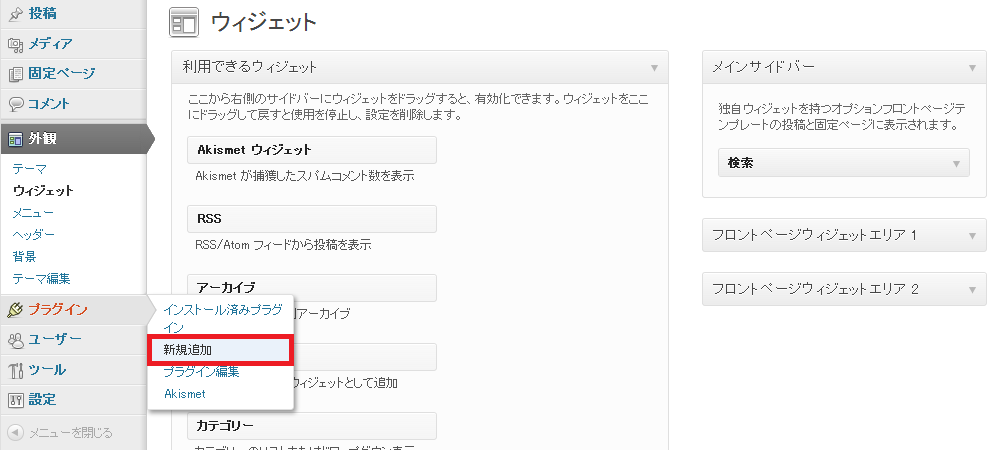Collapse the sidebar with メニューを閉じる arrow
The image size is (995, 450).
15,433
